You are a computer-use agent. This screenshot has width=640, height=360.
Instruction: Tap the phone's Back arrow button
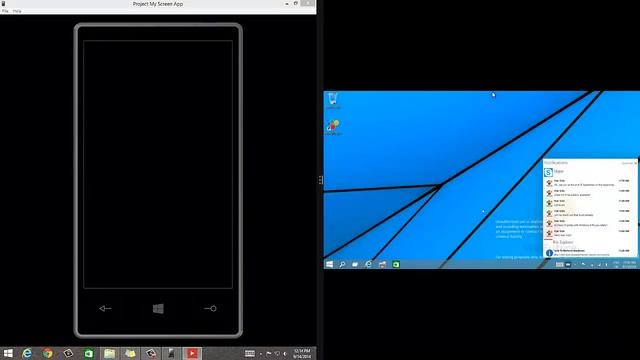click(x=105, y=309)
